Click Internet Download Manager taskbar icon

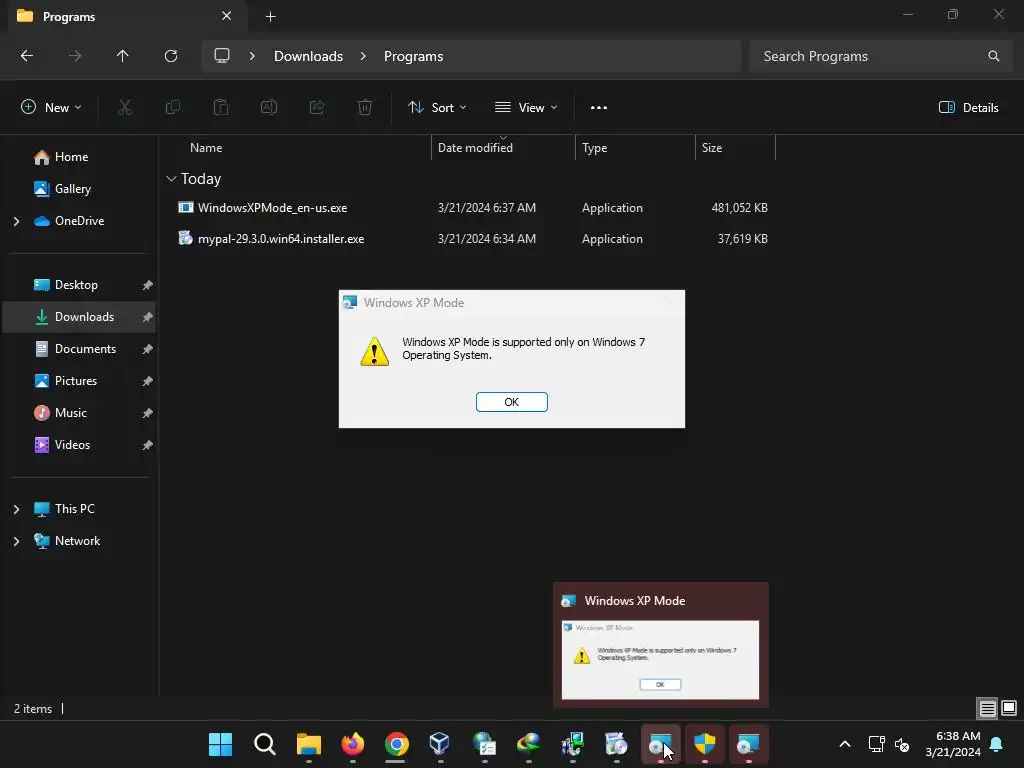[x=528, y=744]
